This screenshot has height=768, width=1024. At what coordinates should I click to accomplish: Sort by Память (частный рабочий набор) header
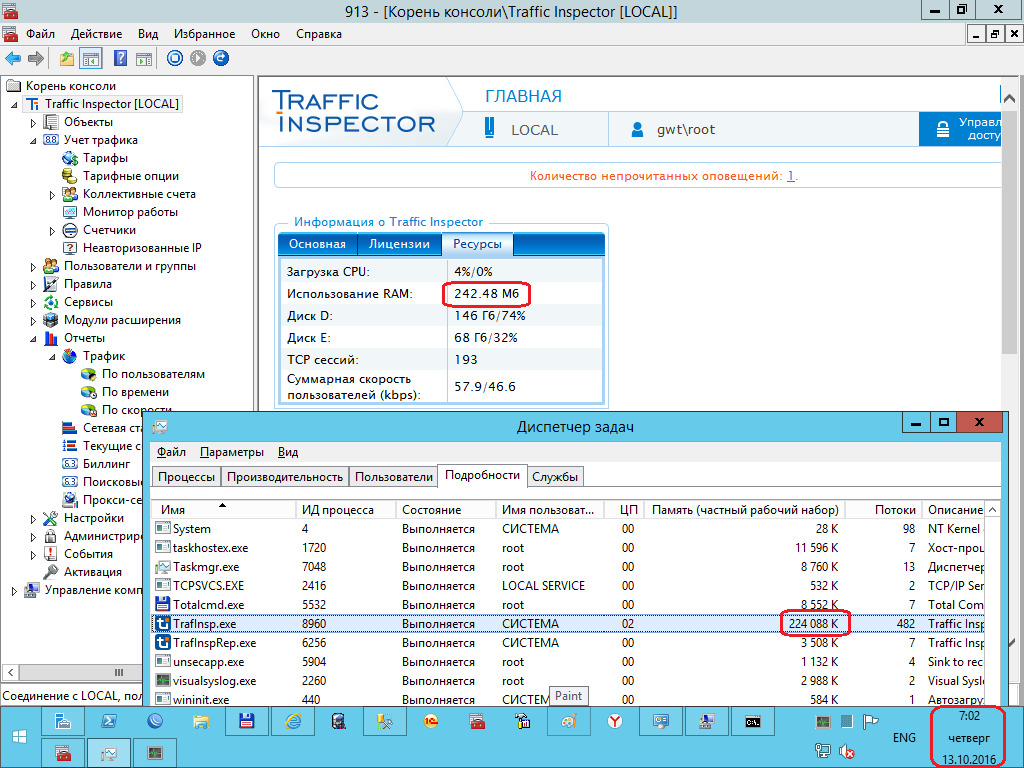click(744, 510)
